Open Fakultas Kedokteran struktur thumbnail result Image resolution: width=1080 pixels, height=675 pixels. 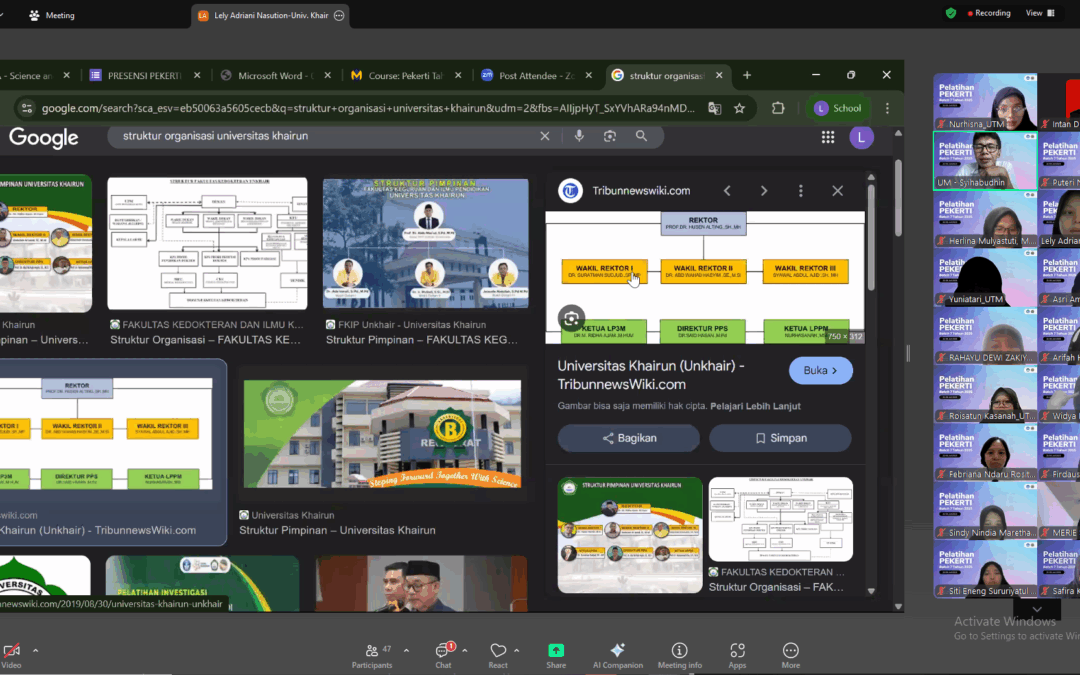[207, 243]
